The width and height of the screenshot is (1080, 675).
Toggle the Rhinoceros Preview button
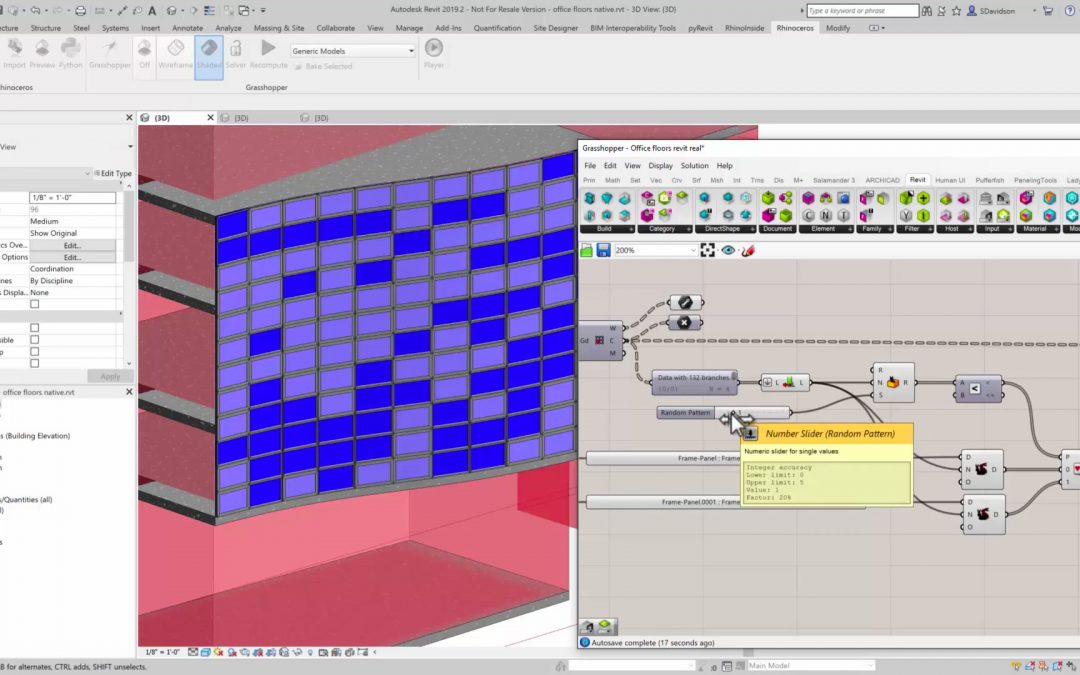[42, 54]
